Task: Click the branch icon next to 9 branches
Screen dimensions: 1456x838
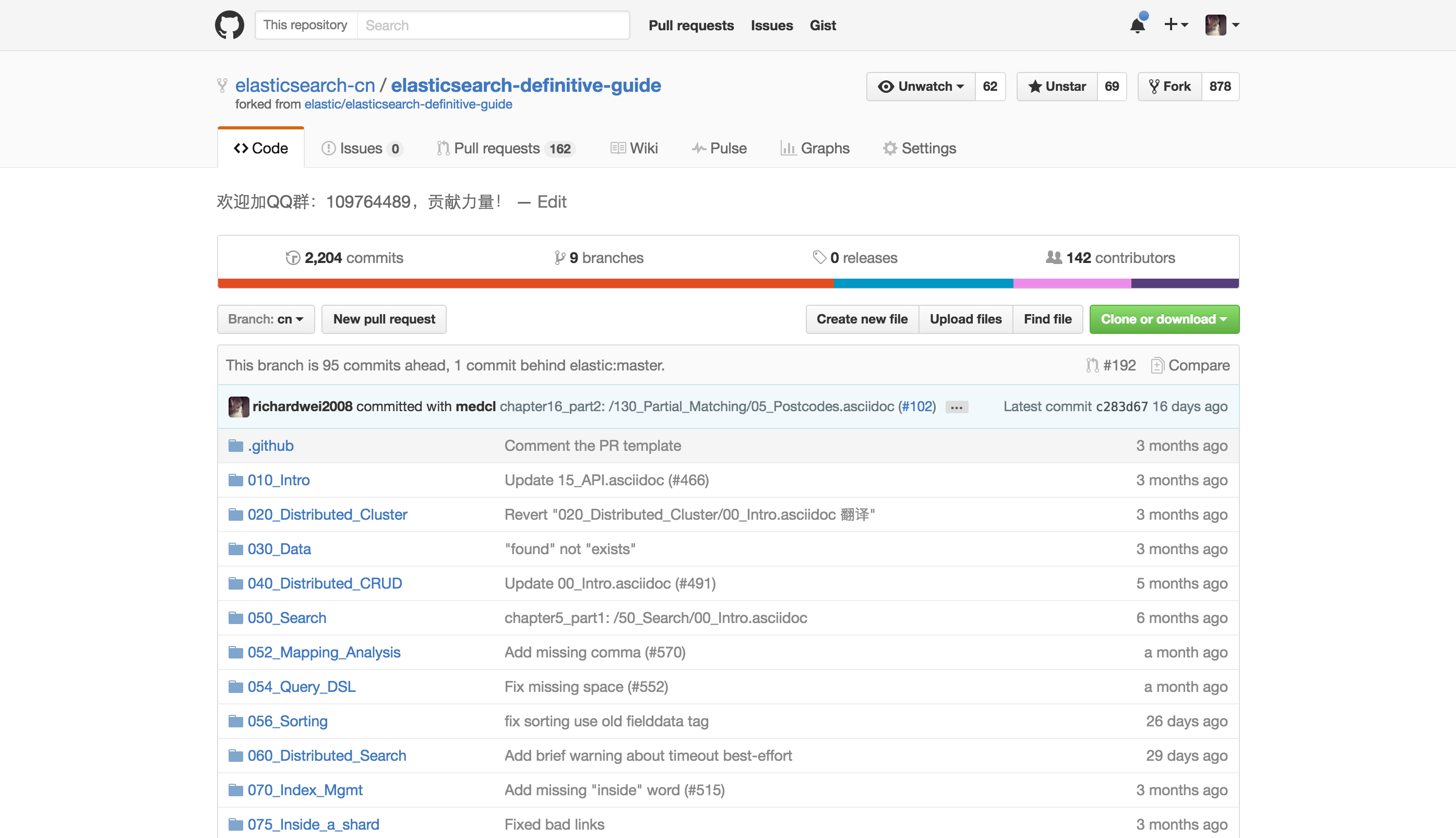Action: [x=559, y=257]
